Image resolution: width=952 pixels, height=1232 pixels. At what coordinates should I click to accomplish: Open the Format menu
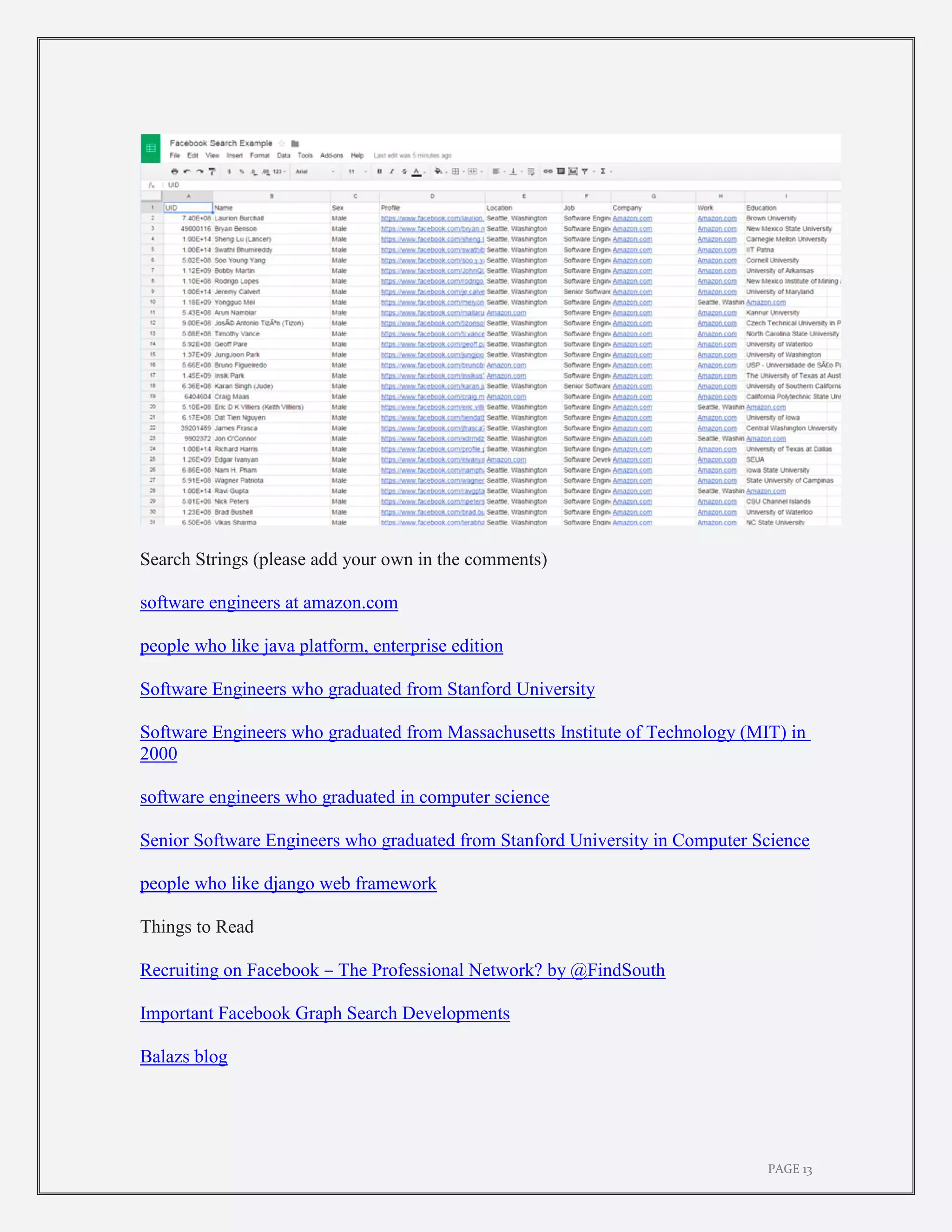[x=259, y=156]
